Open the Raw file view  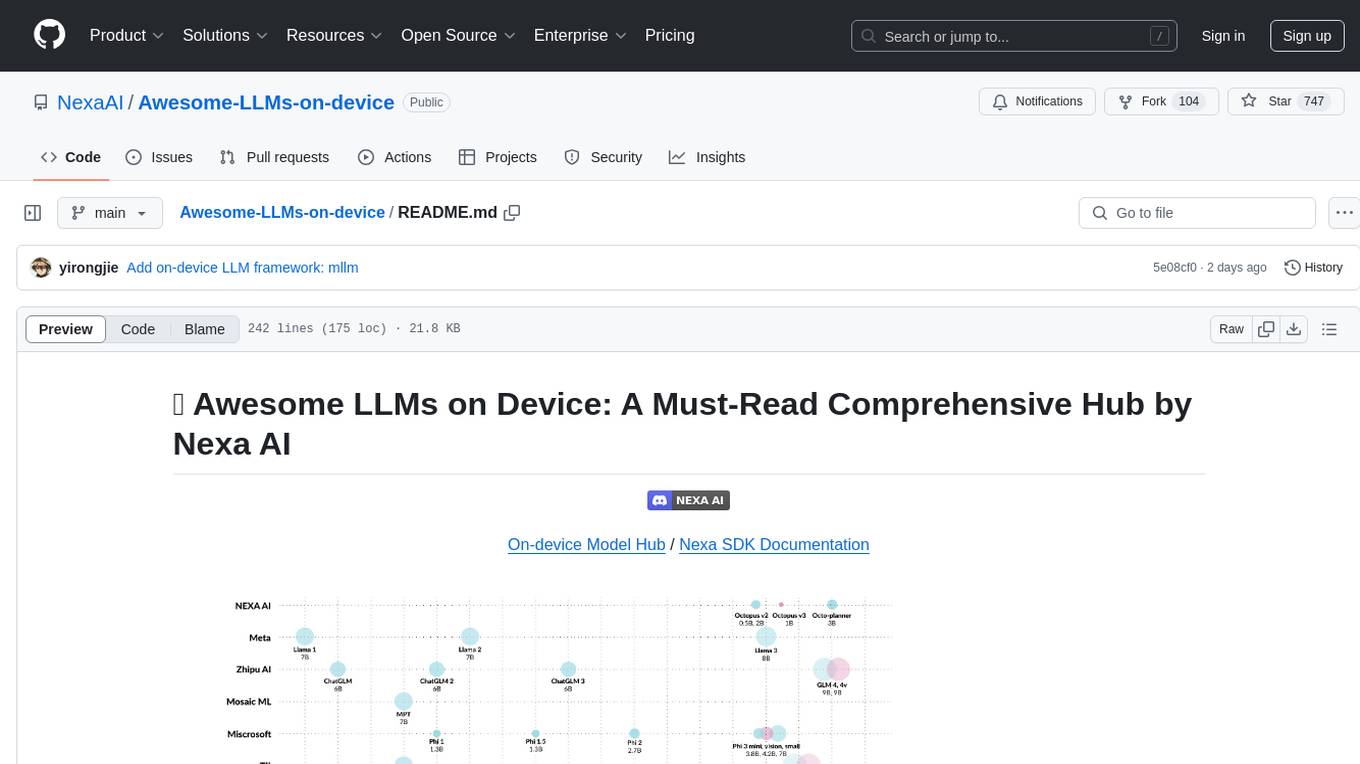click(1231, 329)
